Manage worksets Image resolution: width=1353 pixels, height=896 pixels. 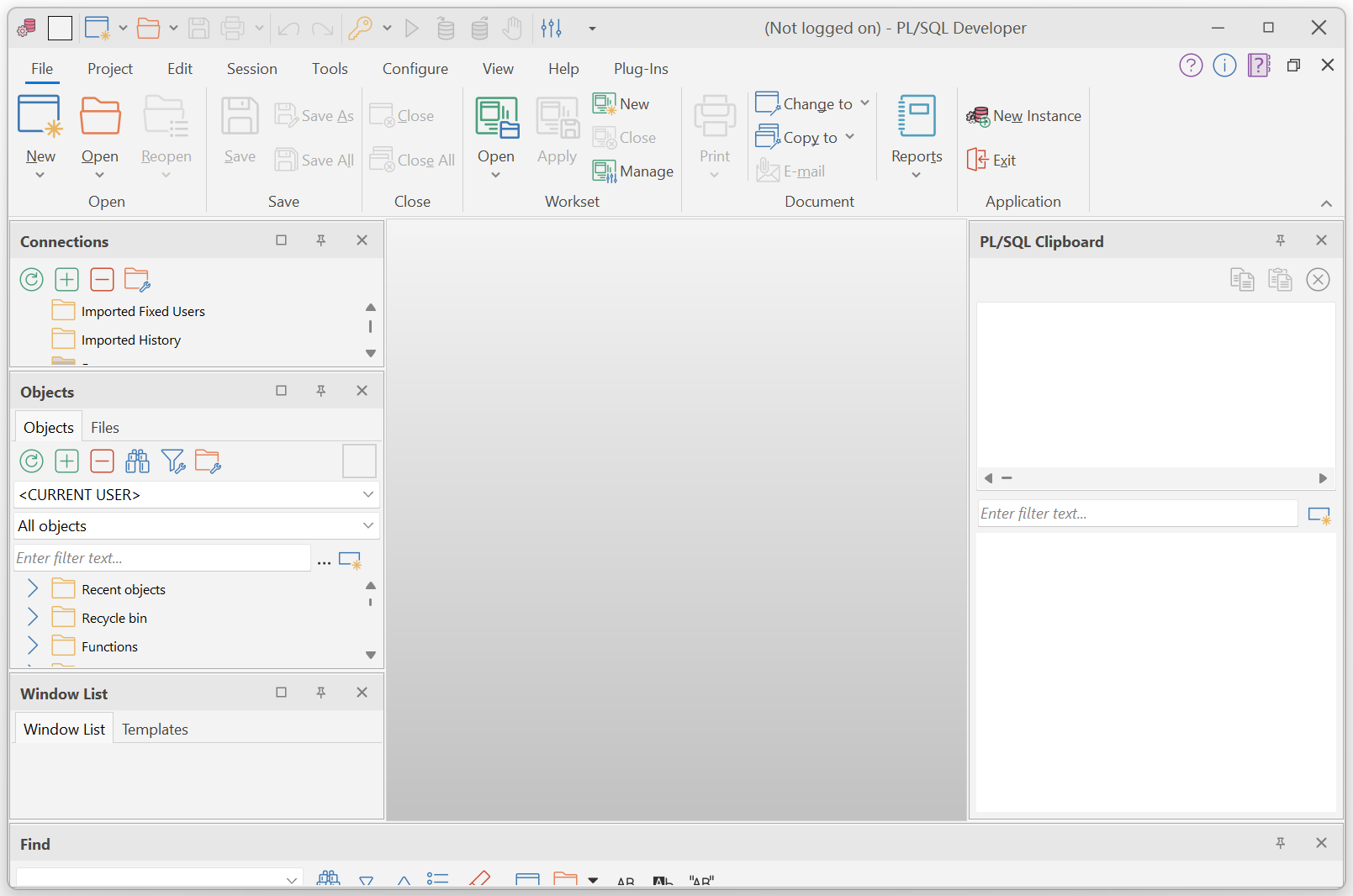(x=633, y=171)
